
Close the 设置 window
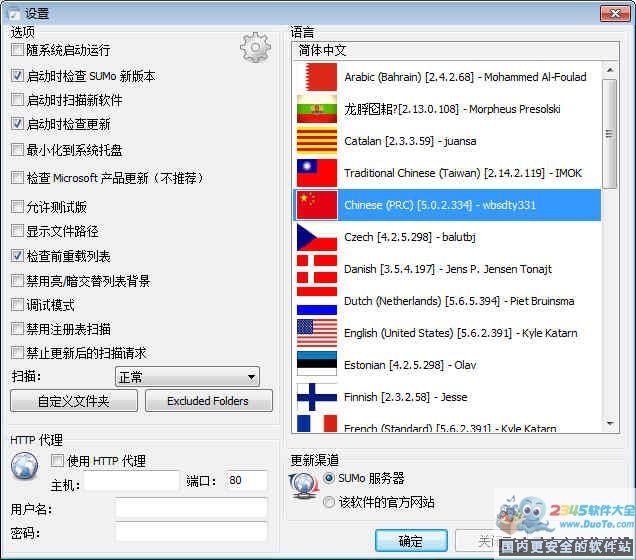click(x=615, y=14)
